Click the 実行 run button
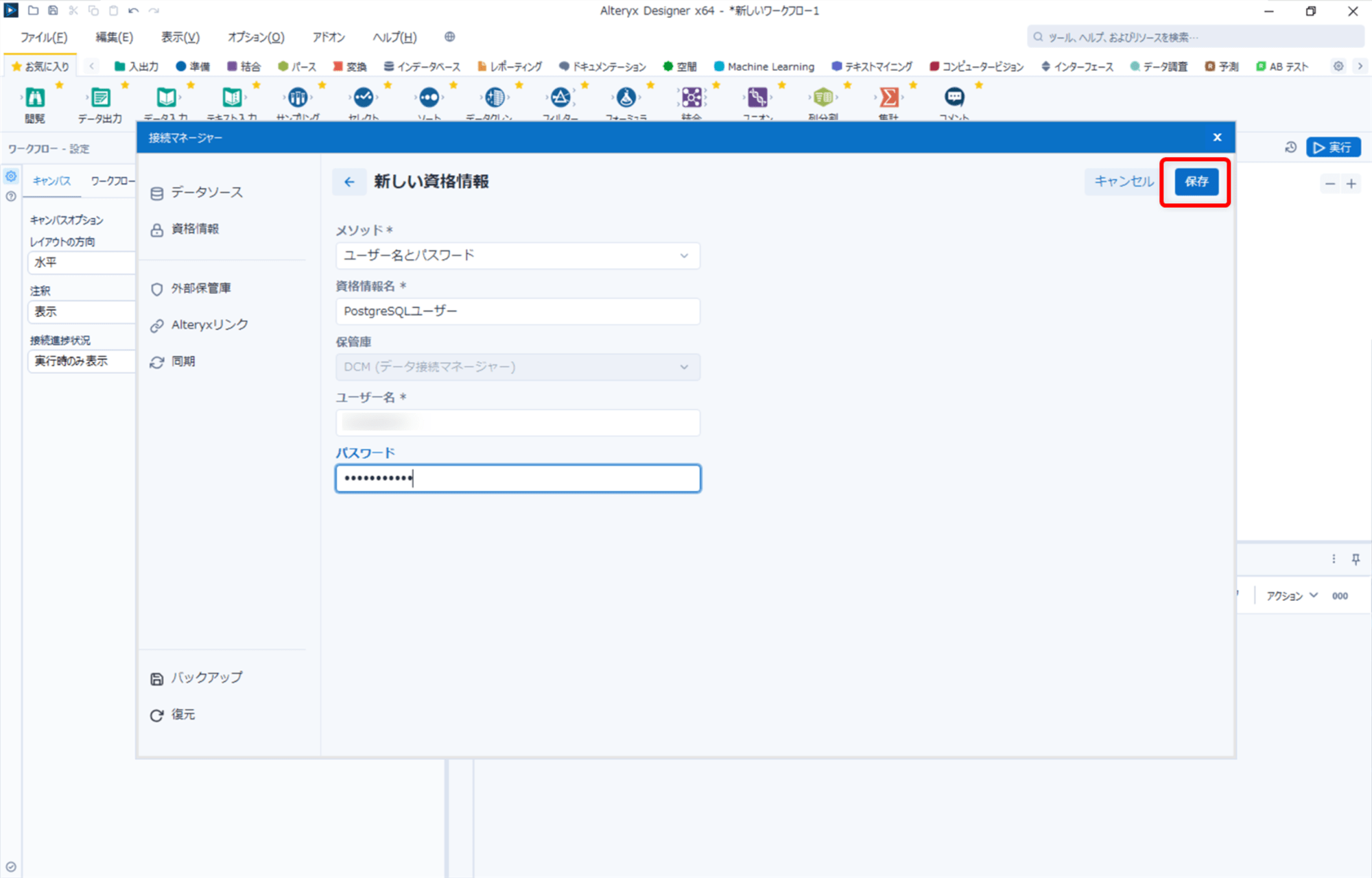 click(1333, 147)
